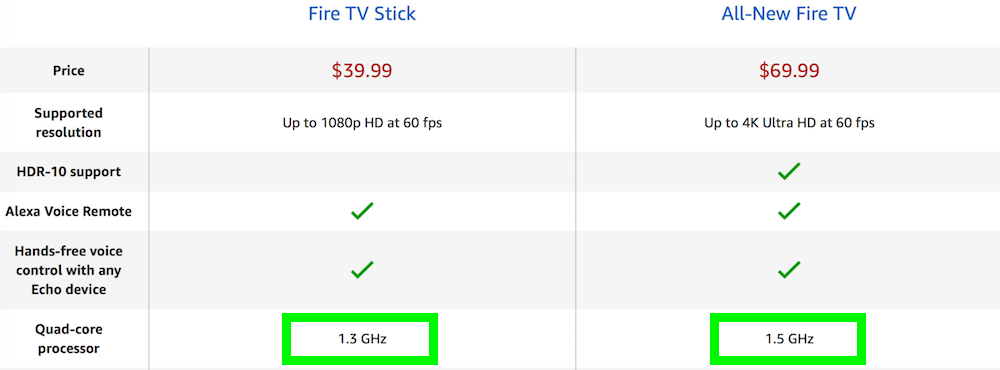Select the $69.99 price

pos(789,70)
